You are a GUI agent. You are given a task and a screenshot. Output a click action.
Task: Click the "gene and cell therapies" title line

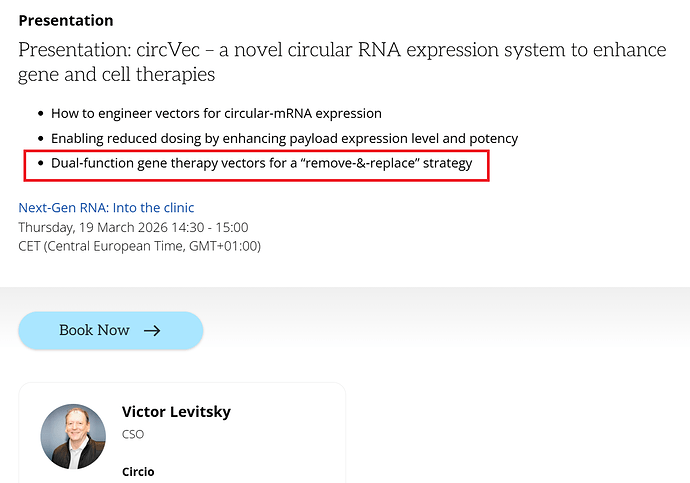[116, 75]
